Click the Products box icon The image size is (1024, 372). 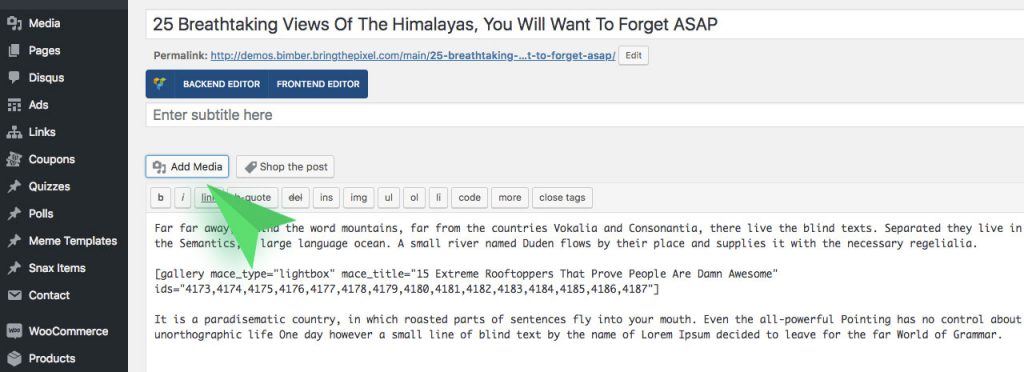point(14,358)
